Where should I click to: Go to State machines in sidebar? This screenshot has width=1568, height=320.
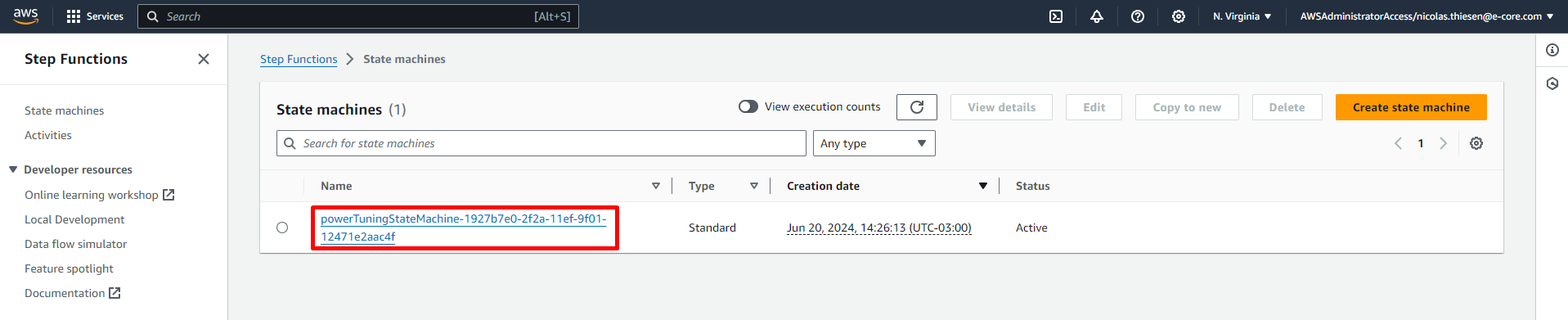[x=64, y=110]
